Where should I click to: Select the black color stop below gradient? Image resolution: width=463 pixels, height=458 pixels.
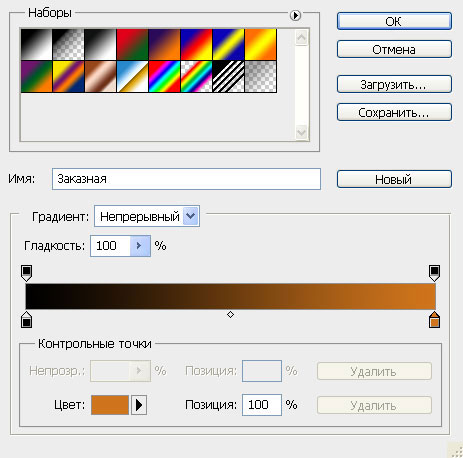click(26, 320)
